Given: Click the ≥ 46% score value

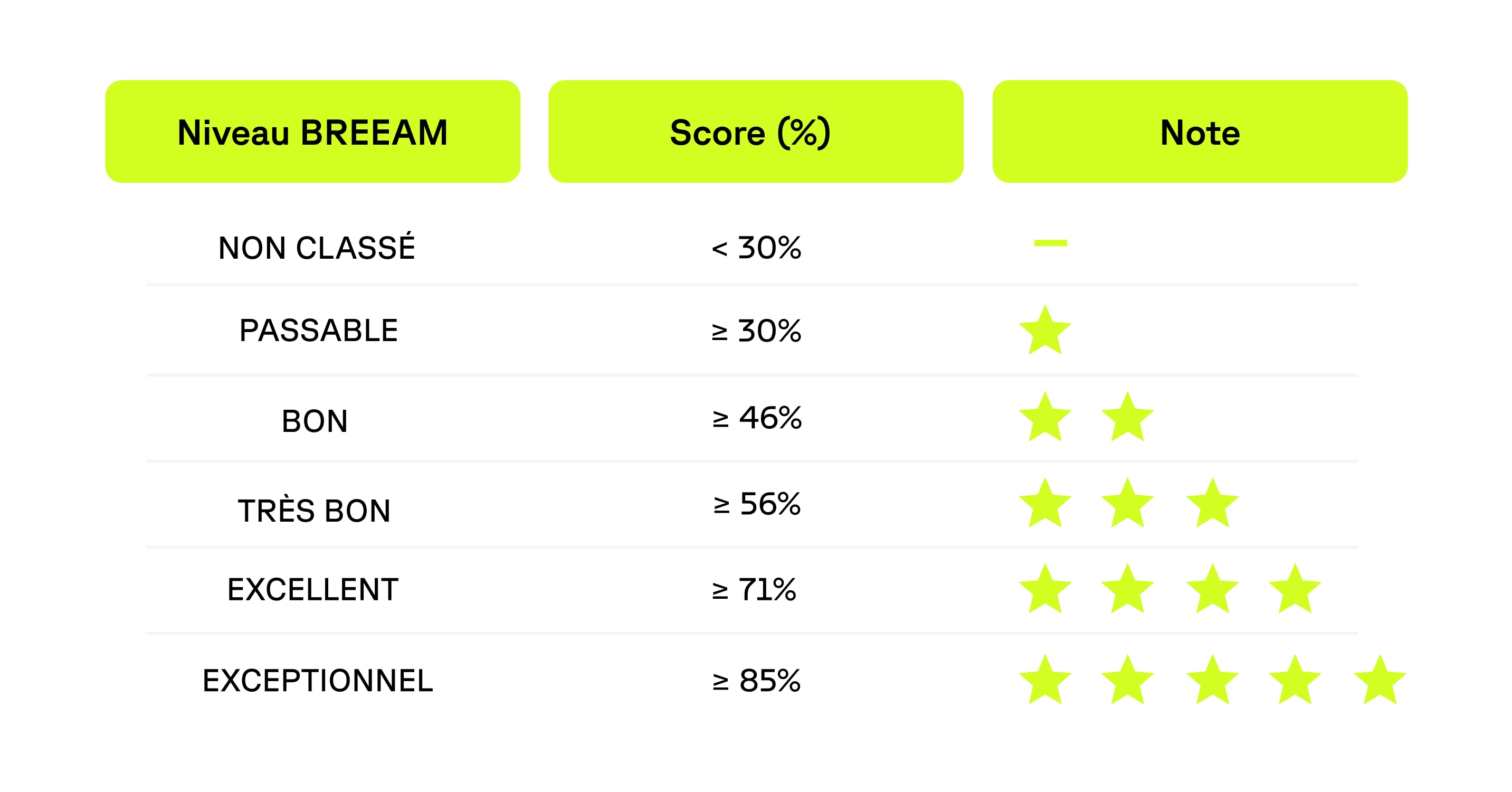Looking at the screenshot, I should coord(757,419).
